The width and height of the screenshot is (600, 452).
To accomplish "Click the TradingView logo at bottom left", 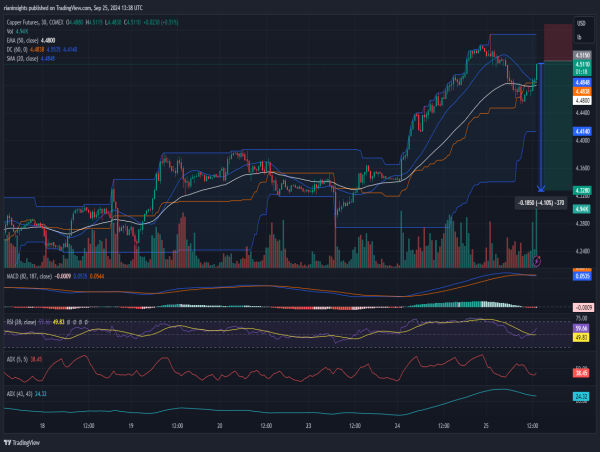I will 22,443.
